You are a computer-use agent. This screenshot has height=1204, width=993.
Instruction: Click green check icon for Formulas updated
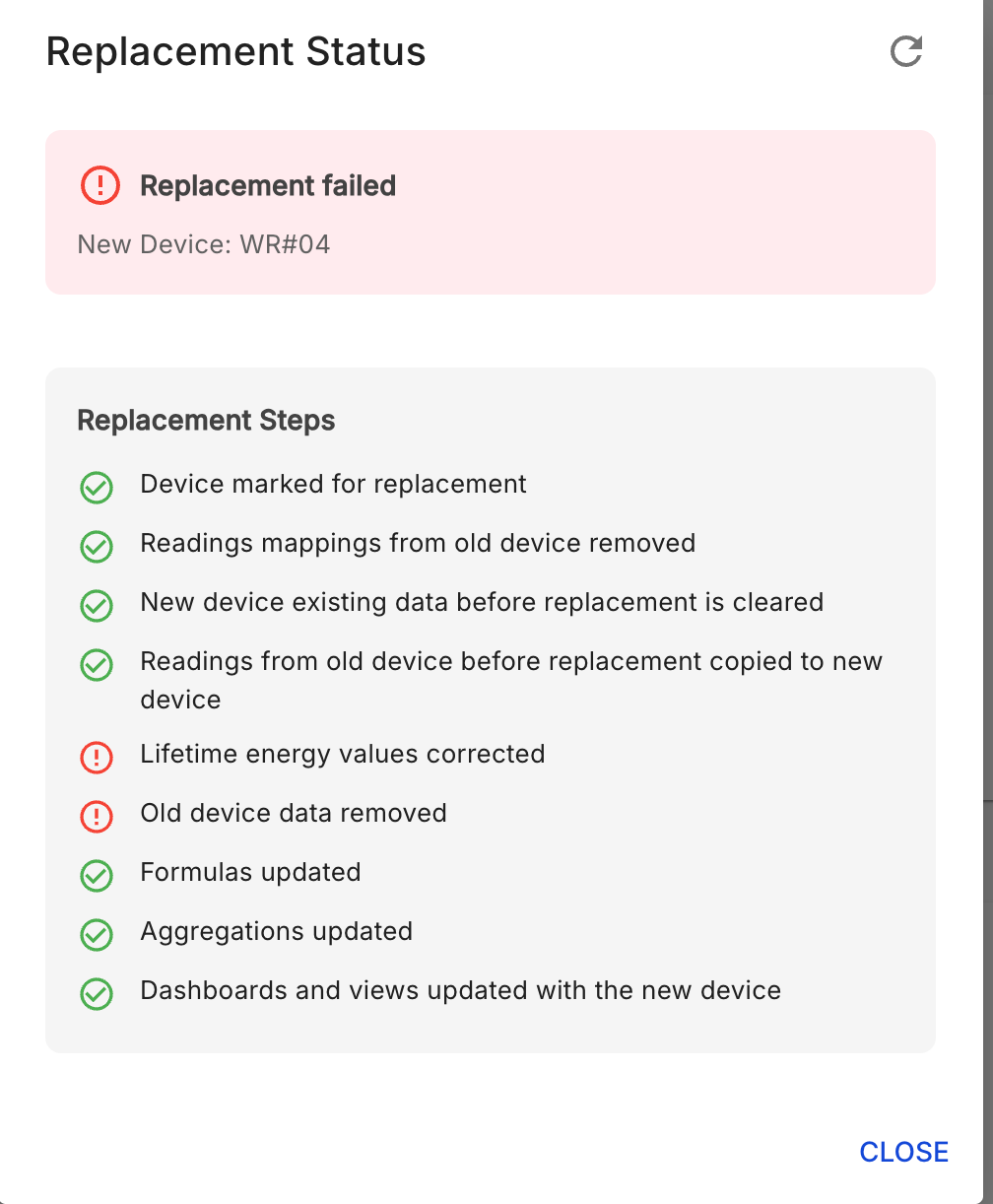click(96, 875)
